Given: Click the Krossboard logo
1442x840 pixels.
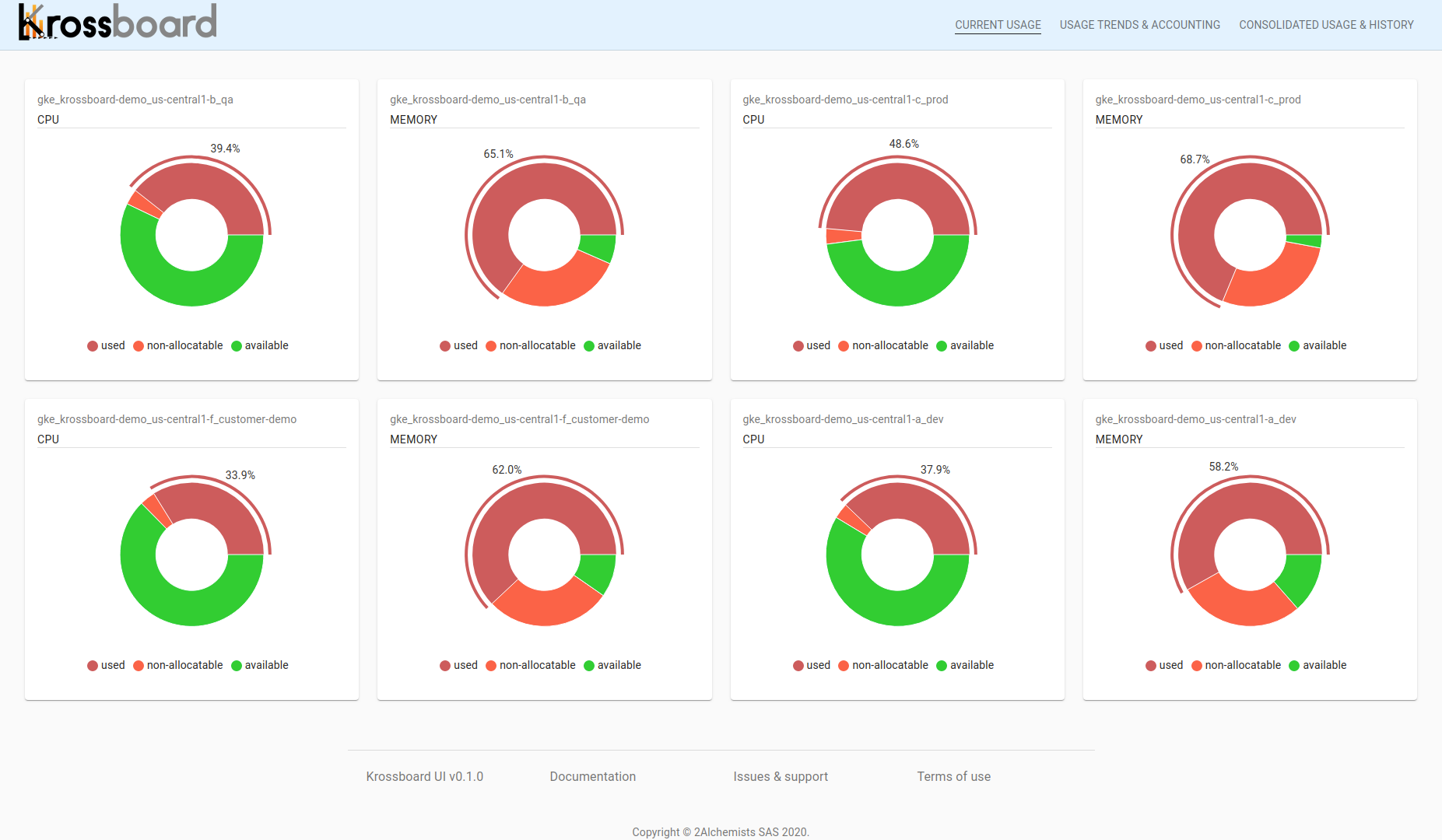Looking at the screenshot, I should (118, 22).
